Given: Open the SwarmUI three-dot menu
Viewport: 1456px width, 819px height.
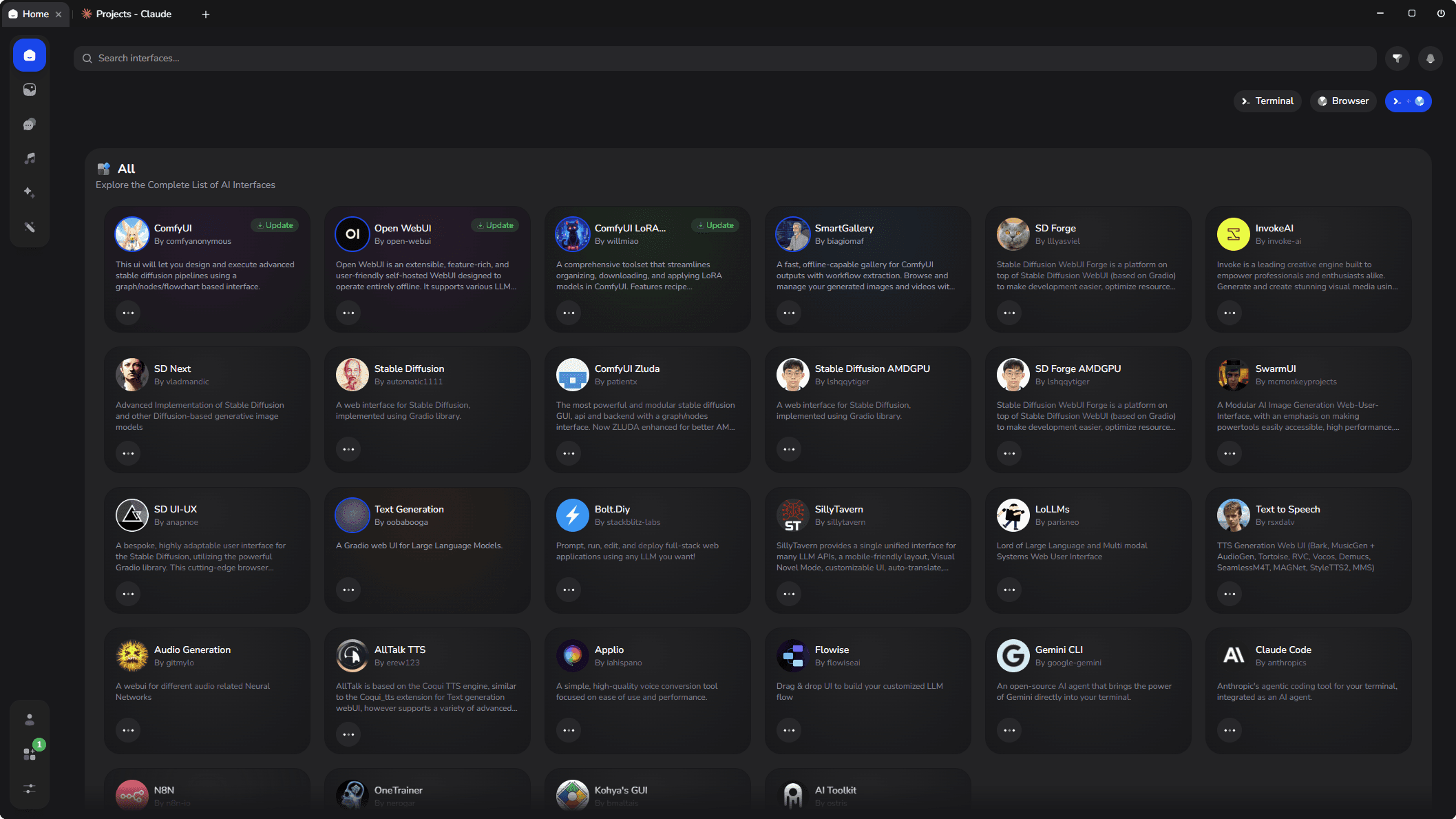Looking at the screenshot, I should [1230, 453].
